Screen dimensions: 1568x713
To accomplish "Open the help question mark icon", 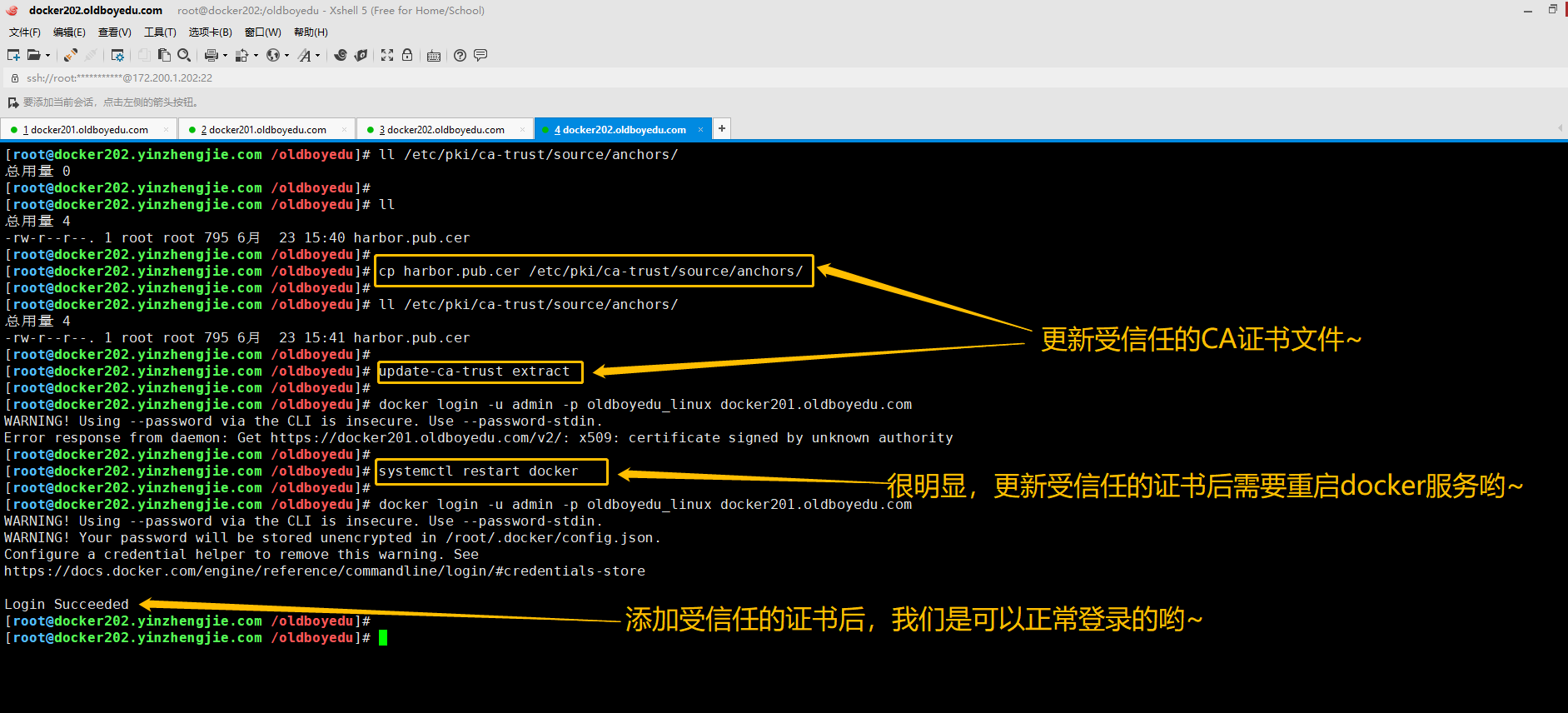I will tap(460, 55).
